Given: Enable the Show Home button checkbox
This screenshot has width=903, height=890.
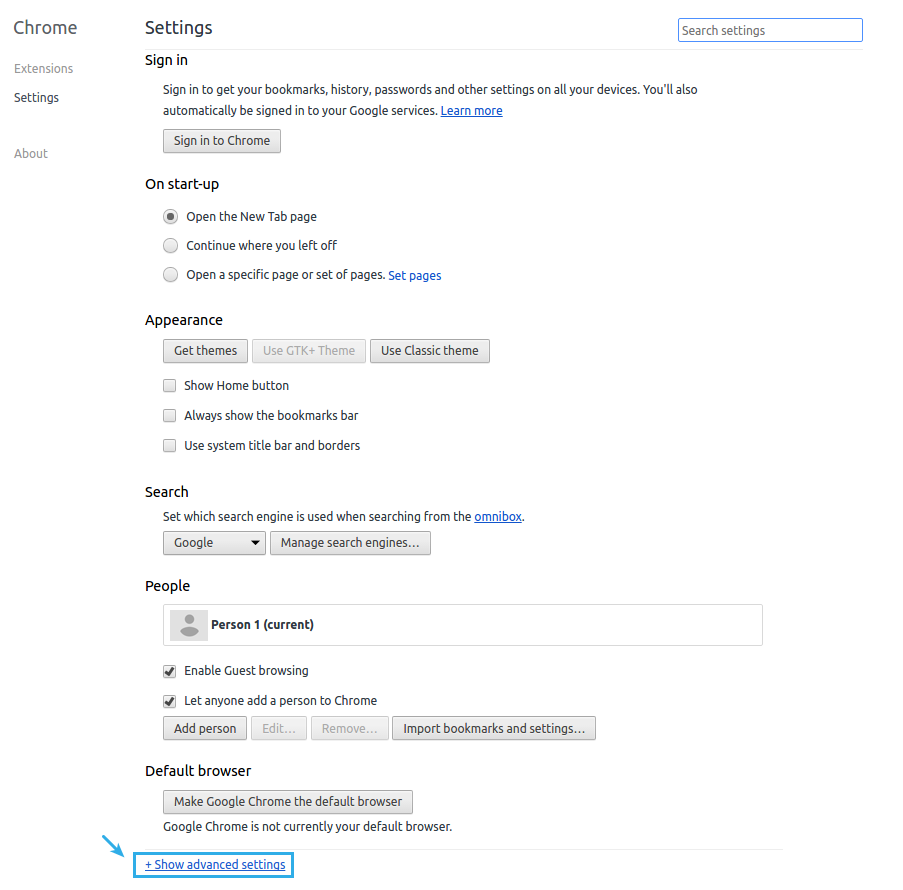Looking at the screenshot, I should pyautogui.click(x=170, y=386).
